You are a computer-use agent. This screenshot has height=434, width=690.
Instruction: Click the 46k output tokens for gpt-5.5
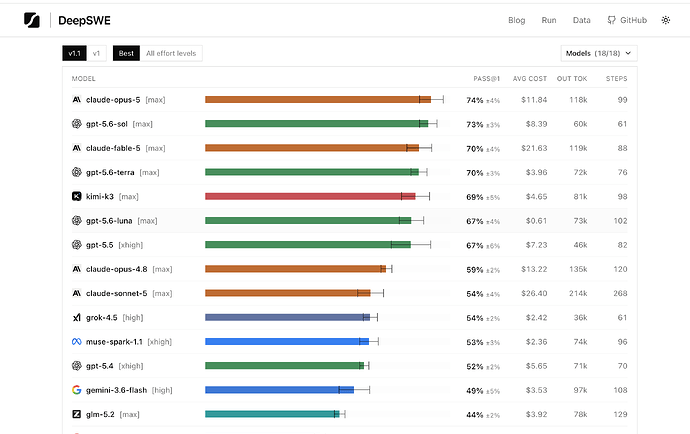(x=580, y=245)
